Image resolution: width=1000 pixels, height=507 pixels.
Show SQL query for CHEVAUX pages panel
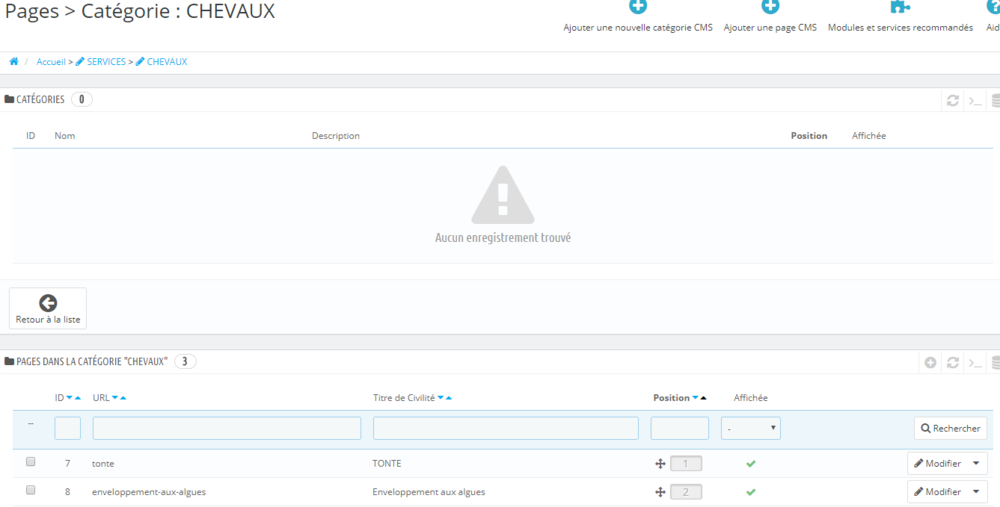pos(975,363)
